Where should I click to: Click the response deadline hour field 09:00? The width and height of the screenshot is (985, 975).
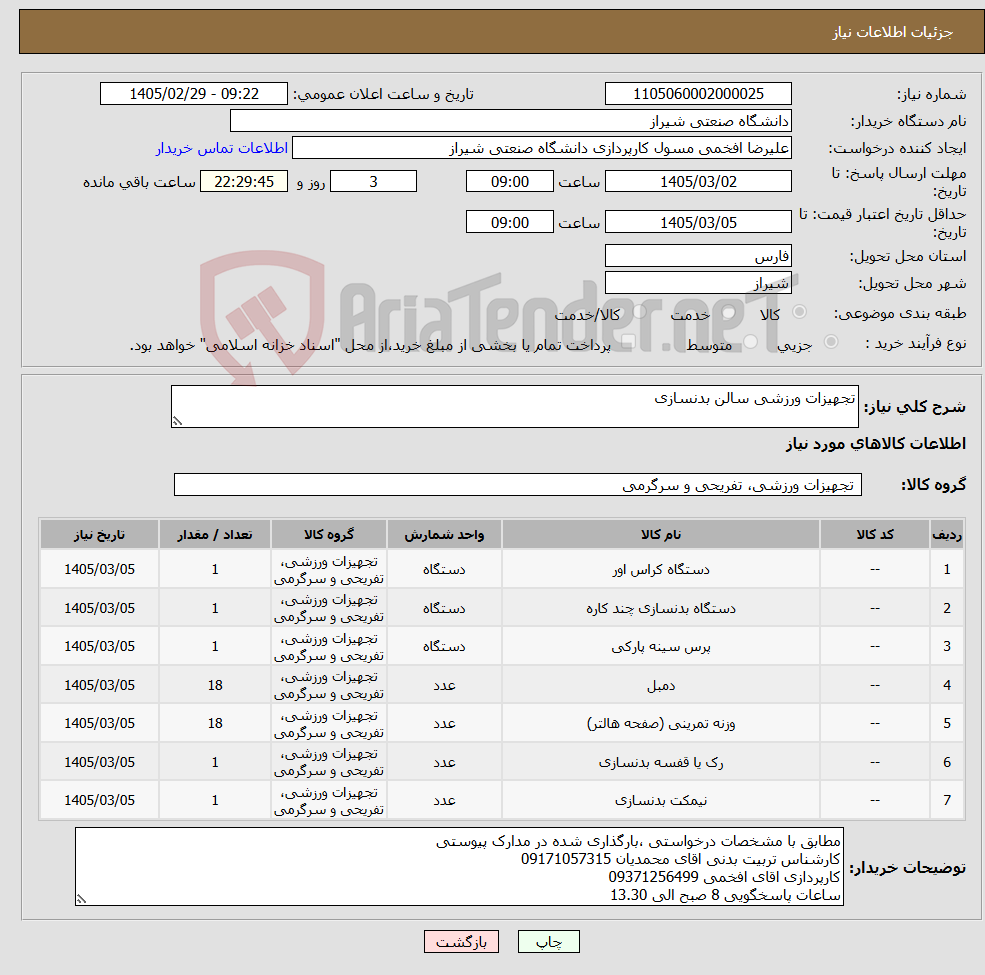pos(509,182)
